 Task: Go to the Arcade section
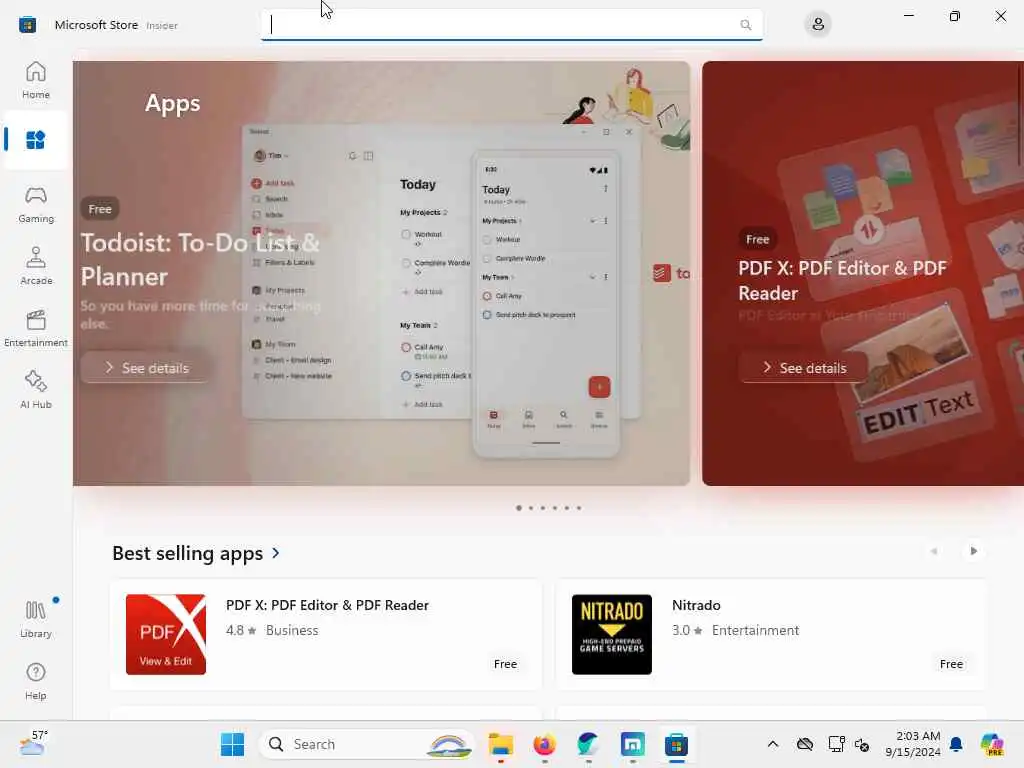click(35, 266)
